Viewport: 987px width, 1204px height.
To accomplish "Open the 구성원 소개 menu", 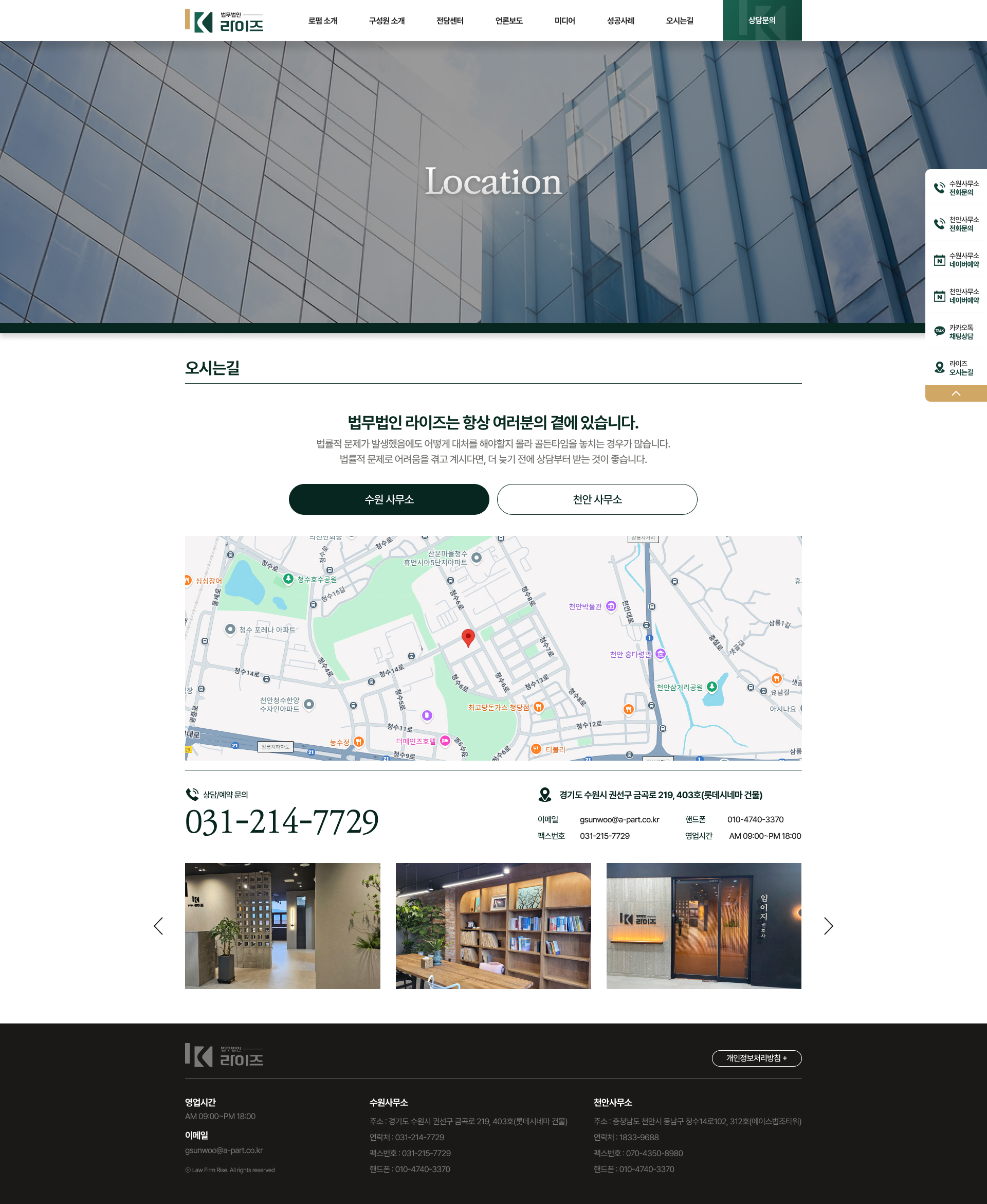I will 387,21.
